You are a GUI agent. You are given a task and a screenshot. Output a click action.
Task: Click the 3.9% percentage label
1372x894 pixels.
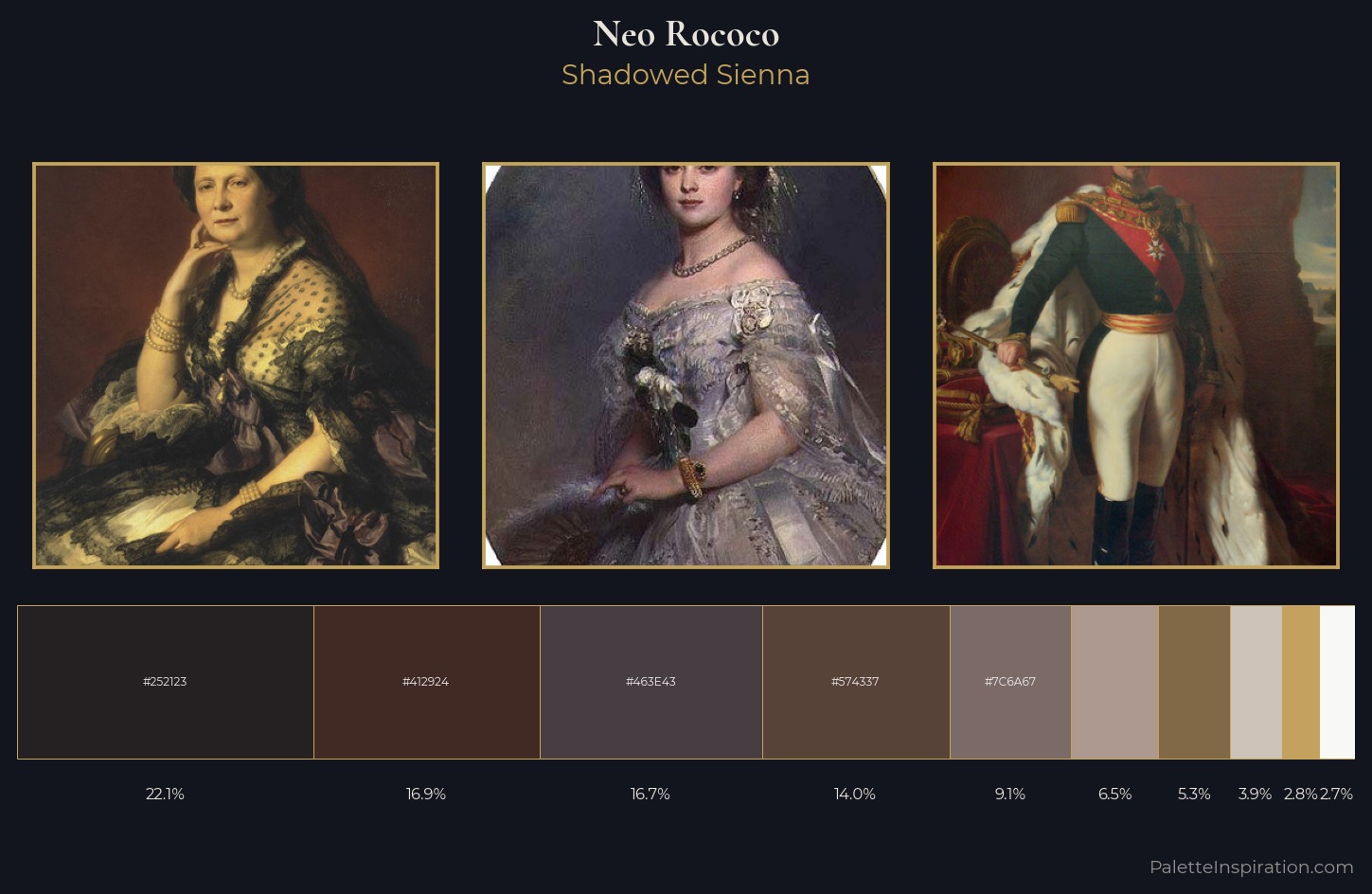pyautogui.click(x=1255, y=794)
